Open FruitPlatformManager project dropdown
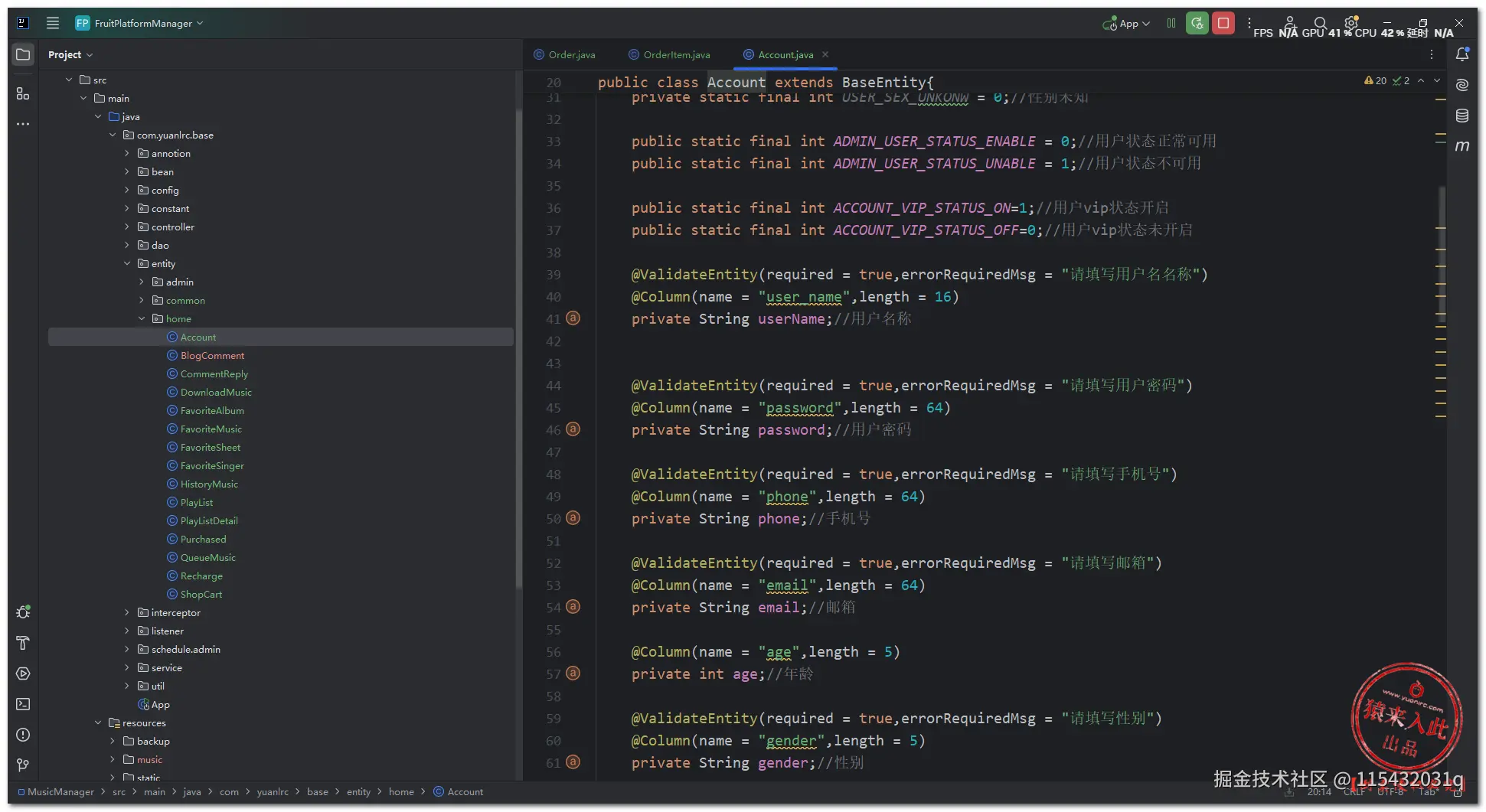This screenshot has height=812, width=1486. 139,23
